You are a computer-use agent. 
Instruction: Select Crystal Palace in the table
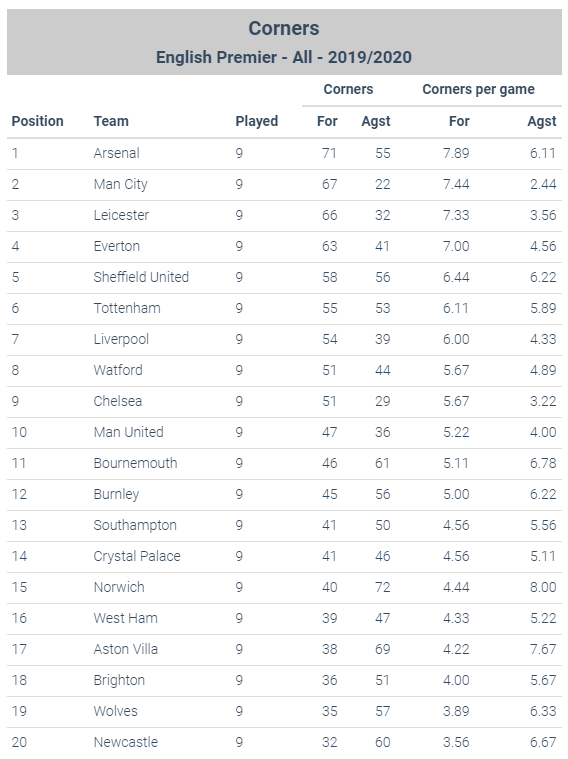(137, 556)
